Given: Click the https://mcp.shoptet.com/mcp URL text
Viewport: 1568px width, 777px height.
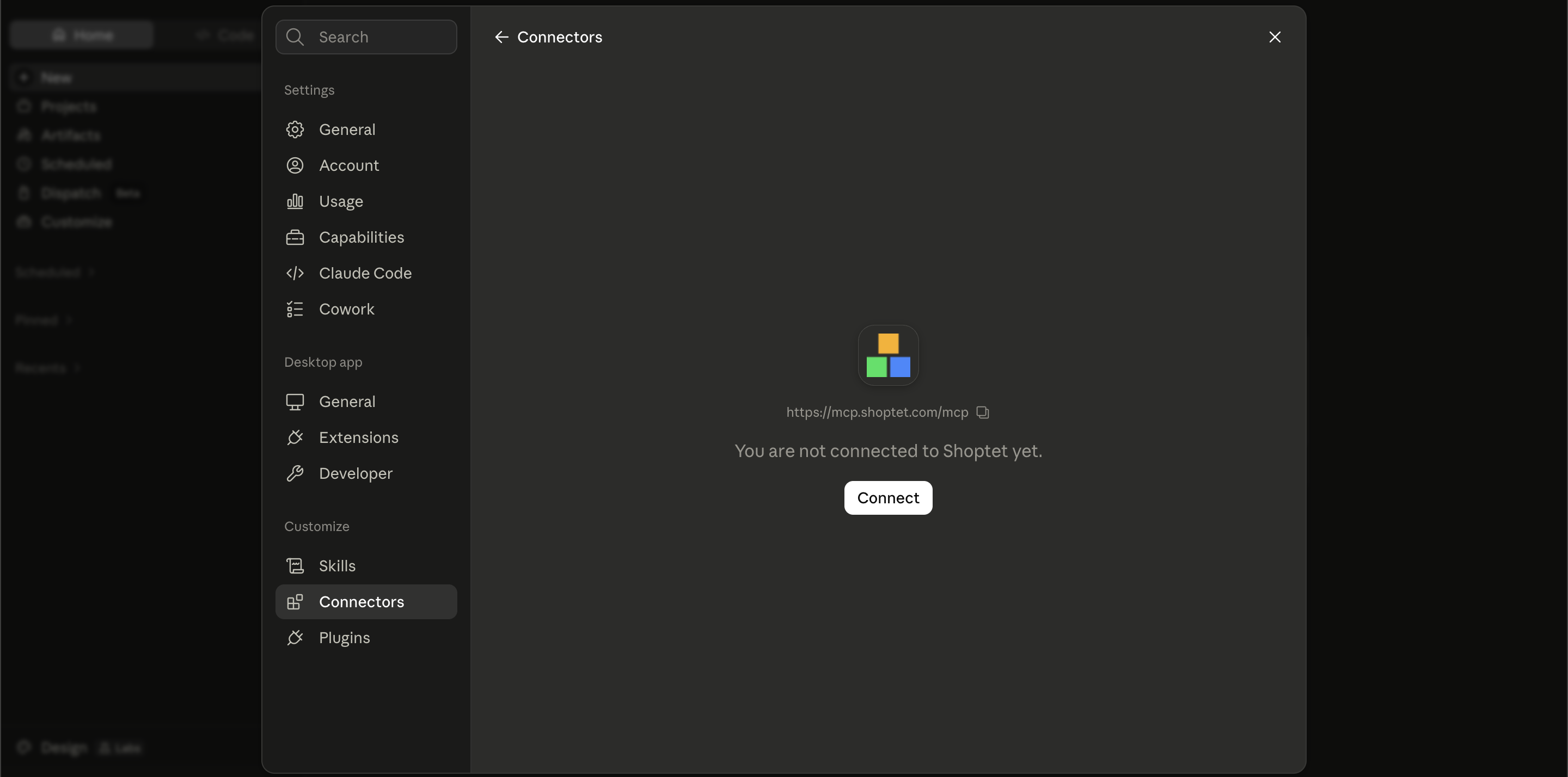Looking at the screenshot, I should click(x=877, y=412).
